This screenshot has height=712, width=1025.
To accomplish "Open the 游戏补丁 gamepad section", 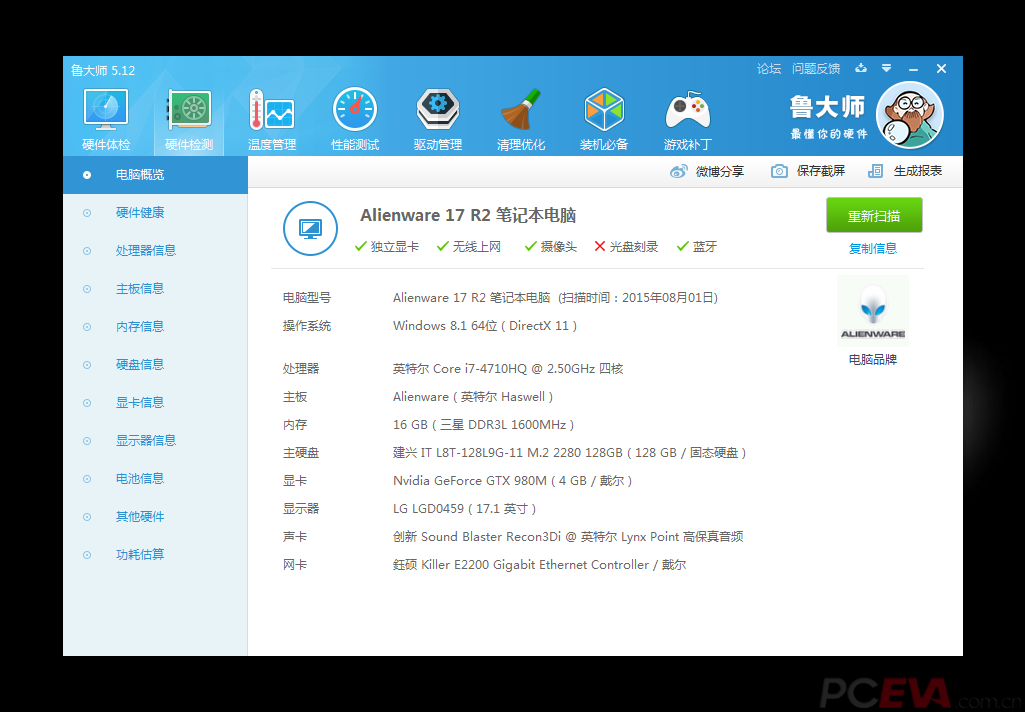I will (688, 119).
